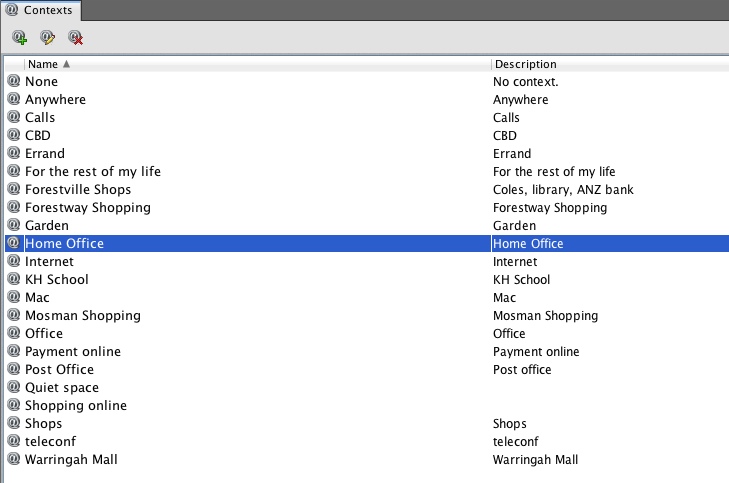This screenshot has width=729, height=483.
Task: Click the @ icon beside Calls
Action: (14, 118)
